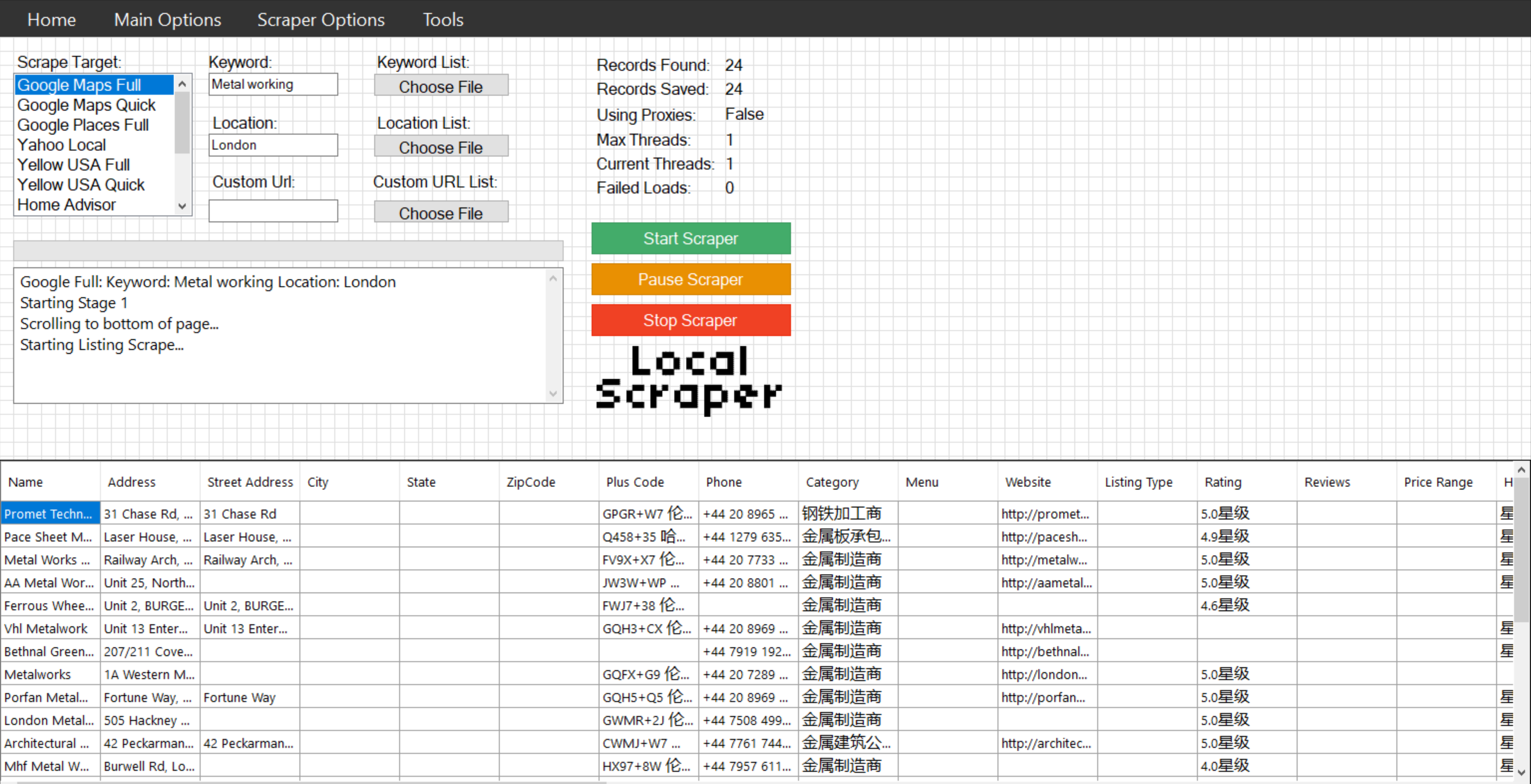Screen dimensions: 1531x784
Task: Select the Promet Techn... name cell
Action: tap(51, 513)
